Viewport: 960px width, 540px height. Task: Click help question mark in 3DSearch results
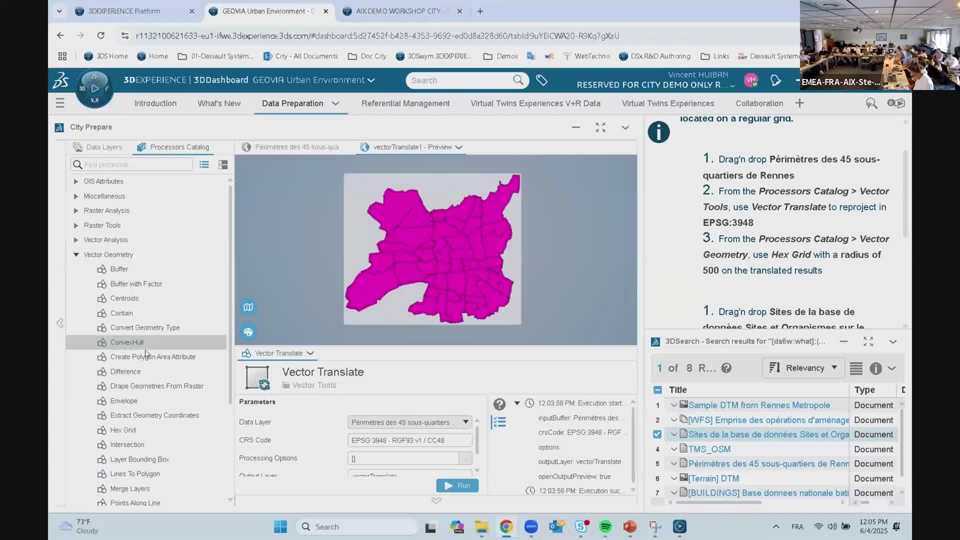pos(726,368)
